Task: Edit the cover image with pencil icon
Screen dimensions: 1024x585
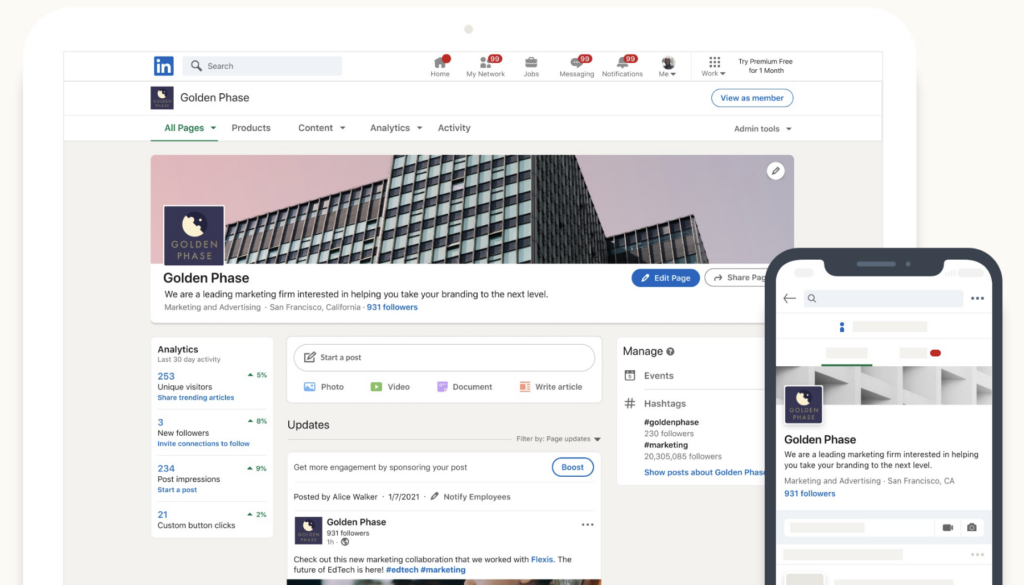Action: (775, 171)
